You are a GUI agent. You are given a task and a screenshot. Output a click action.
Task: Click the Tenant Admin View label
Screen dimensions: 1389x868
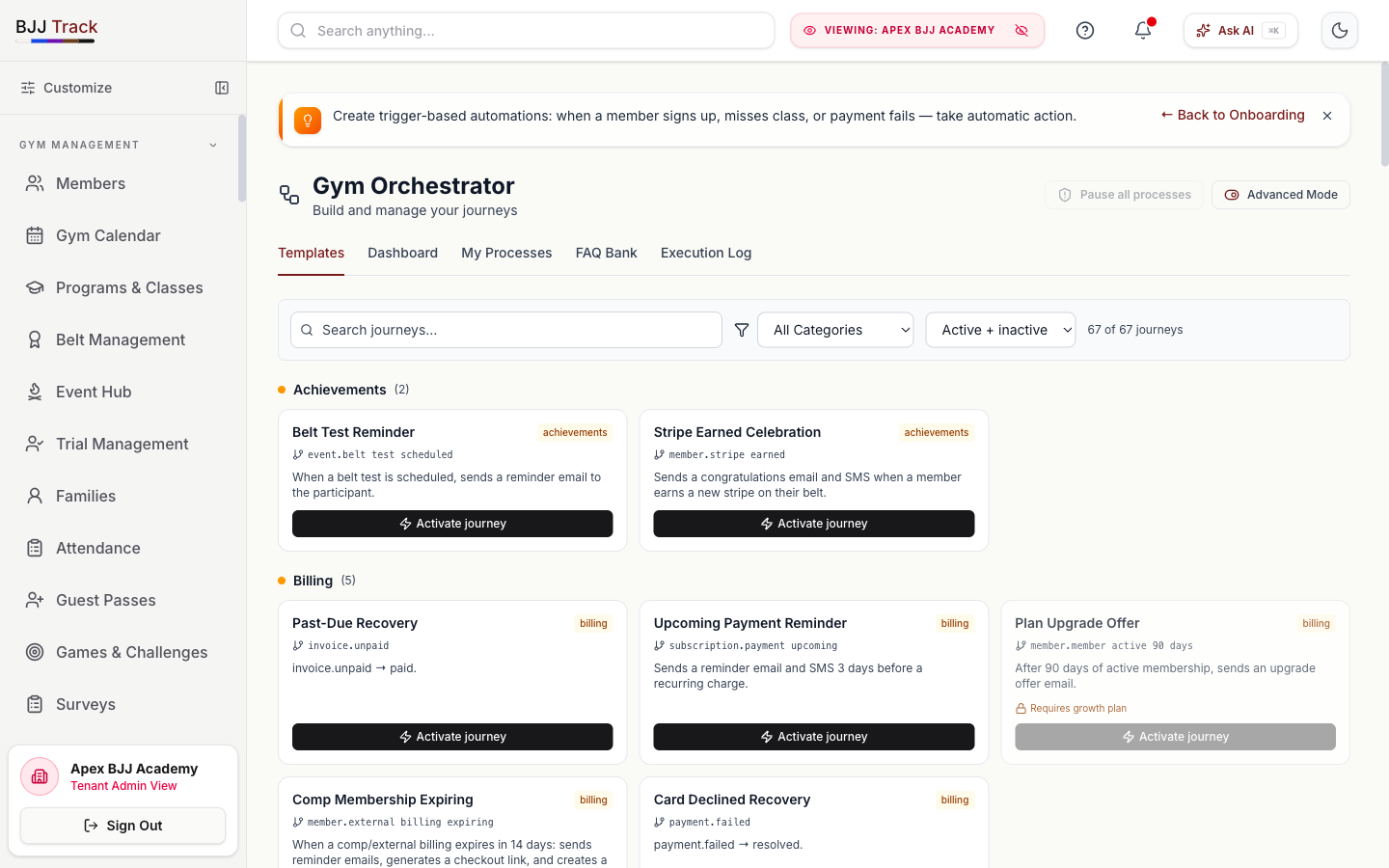coord(123,786)
